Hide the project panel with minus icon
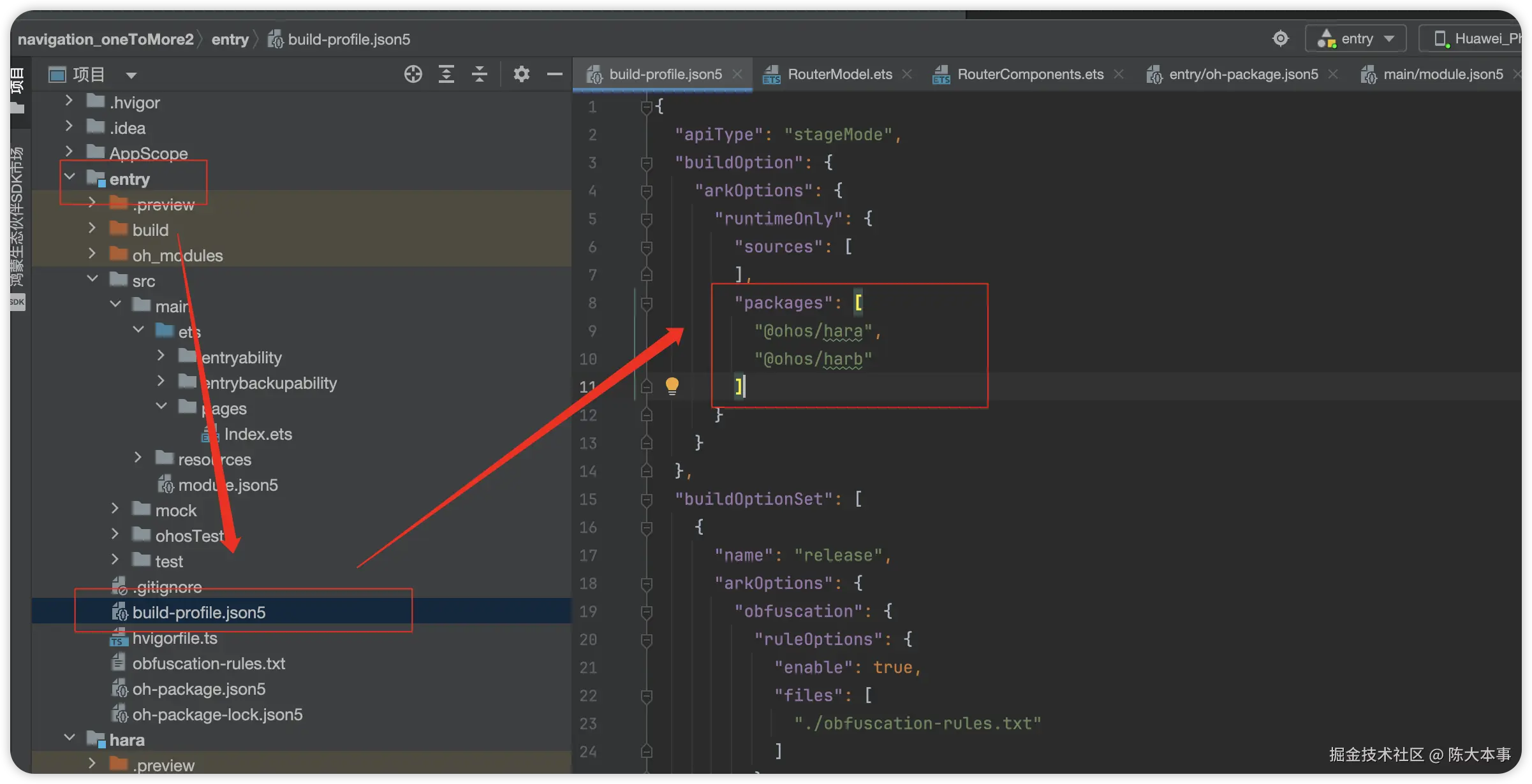 (x=555, y=75)
